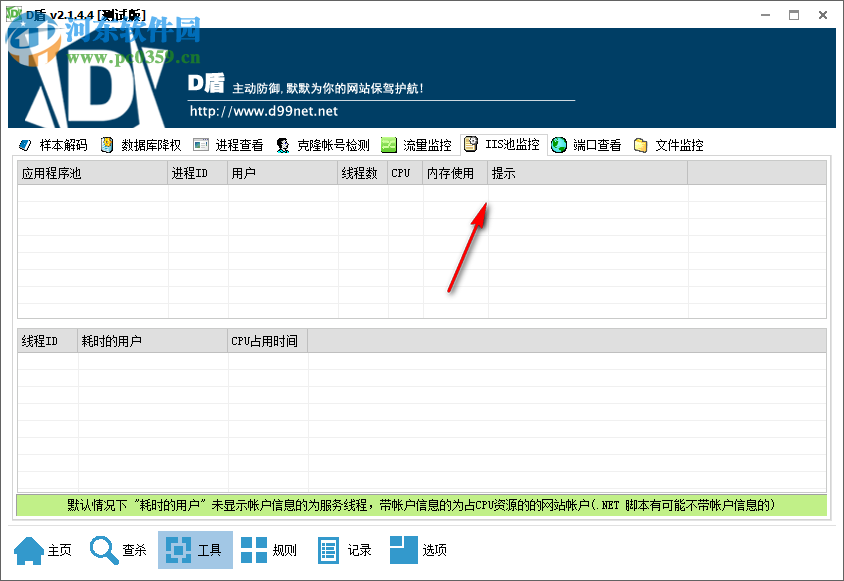Screen dimensions: 844x581
Task: Open the 流量监控 tab
Action: click(x=417, y=145)
